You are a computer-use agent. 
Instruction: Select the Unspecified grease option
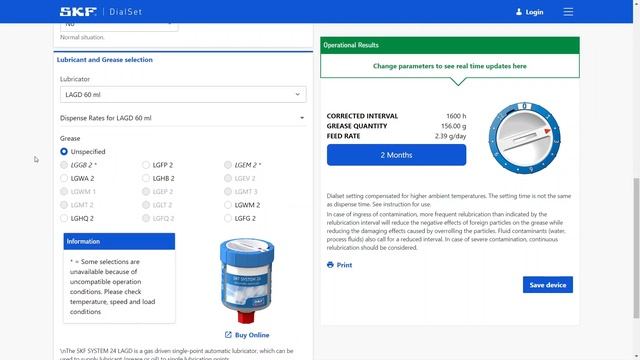point(64,151)
